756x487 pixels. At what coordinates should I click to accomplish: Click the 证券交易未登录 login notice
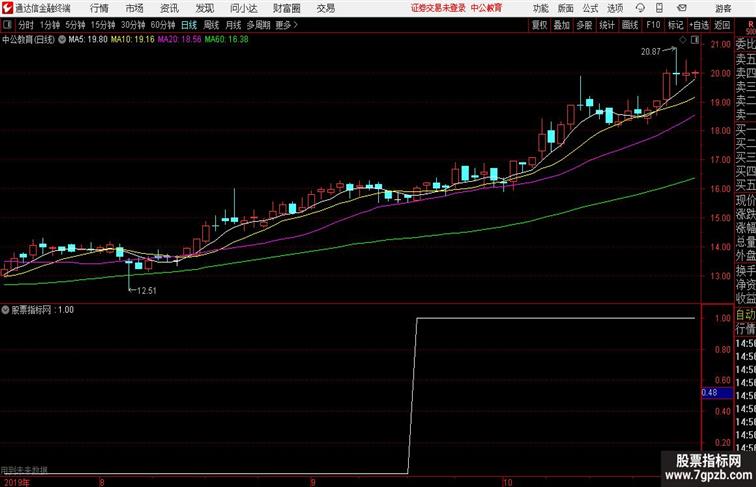(438, 8)
